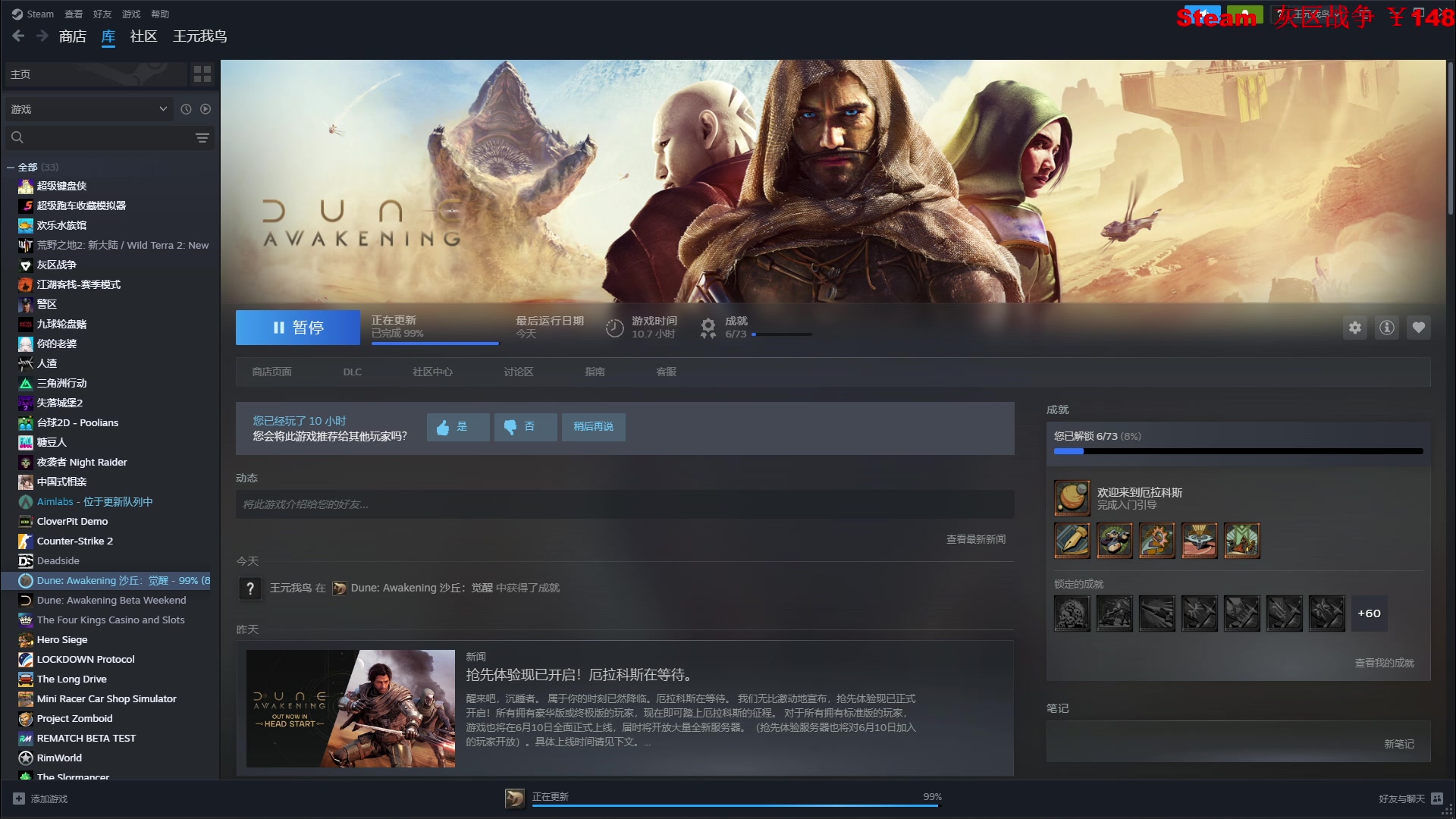Screen dimensions: 1456x819
Task: Click the activity share text field
Action: (x=625, y=504)
